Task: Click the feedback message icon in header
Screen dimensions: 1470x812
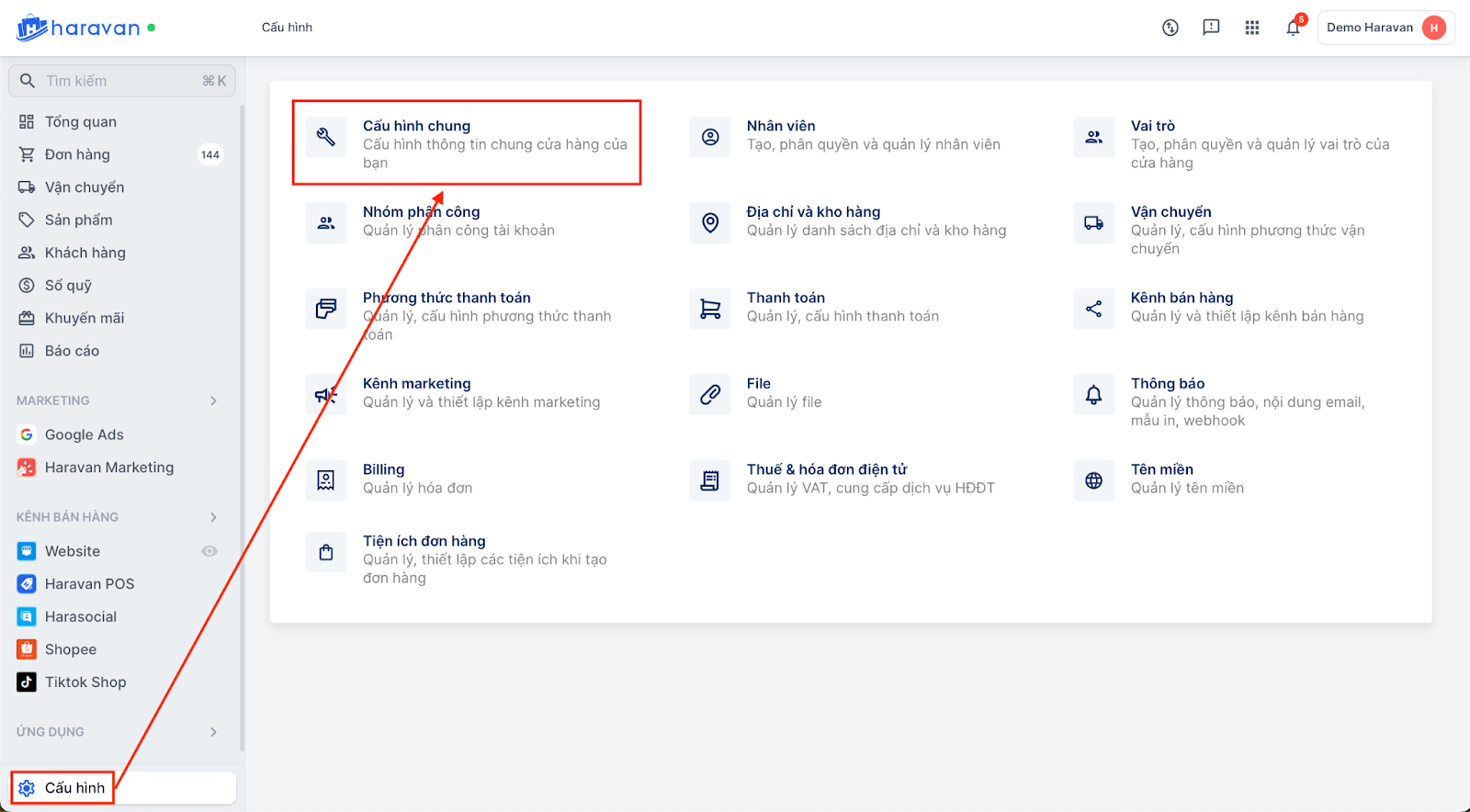Action: pyautogui.click(x=1211, y=28)
